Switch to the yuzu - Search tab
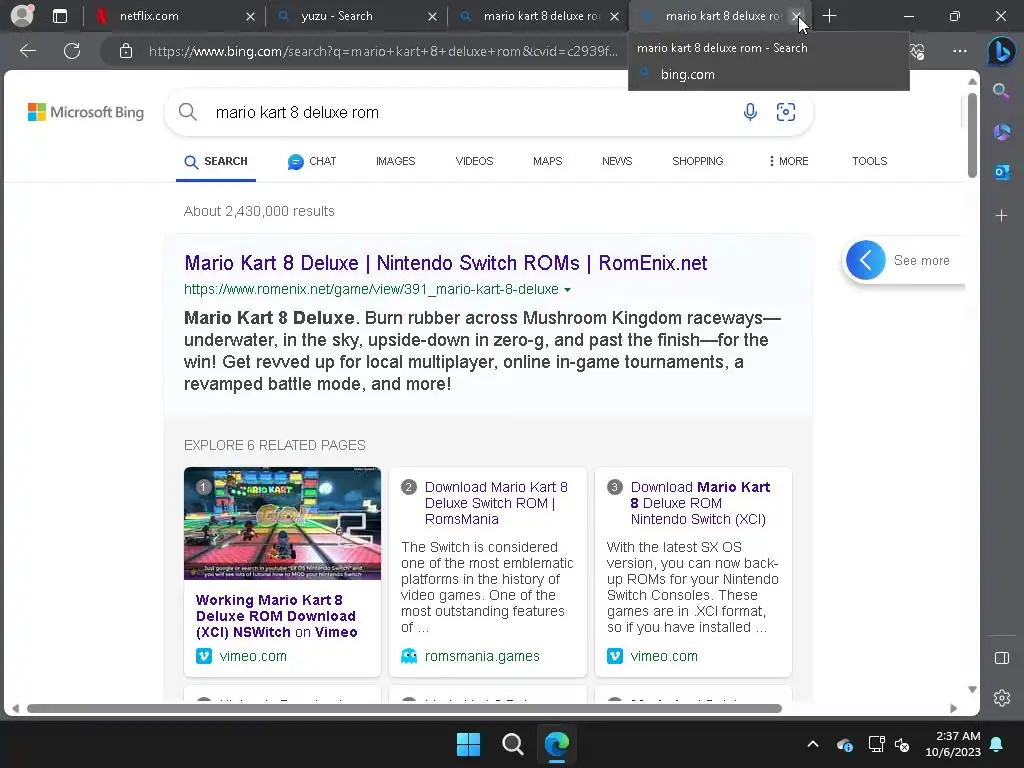Viewport: 1024px width, 768px height. [356, 16]
